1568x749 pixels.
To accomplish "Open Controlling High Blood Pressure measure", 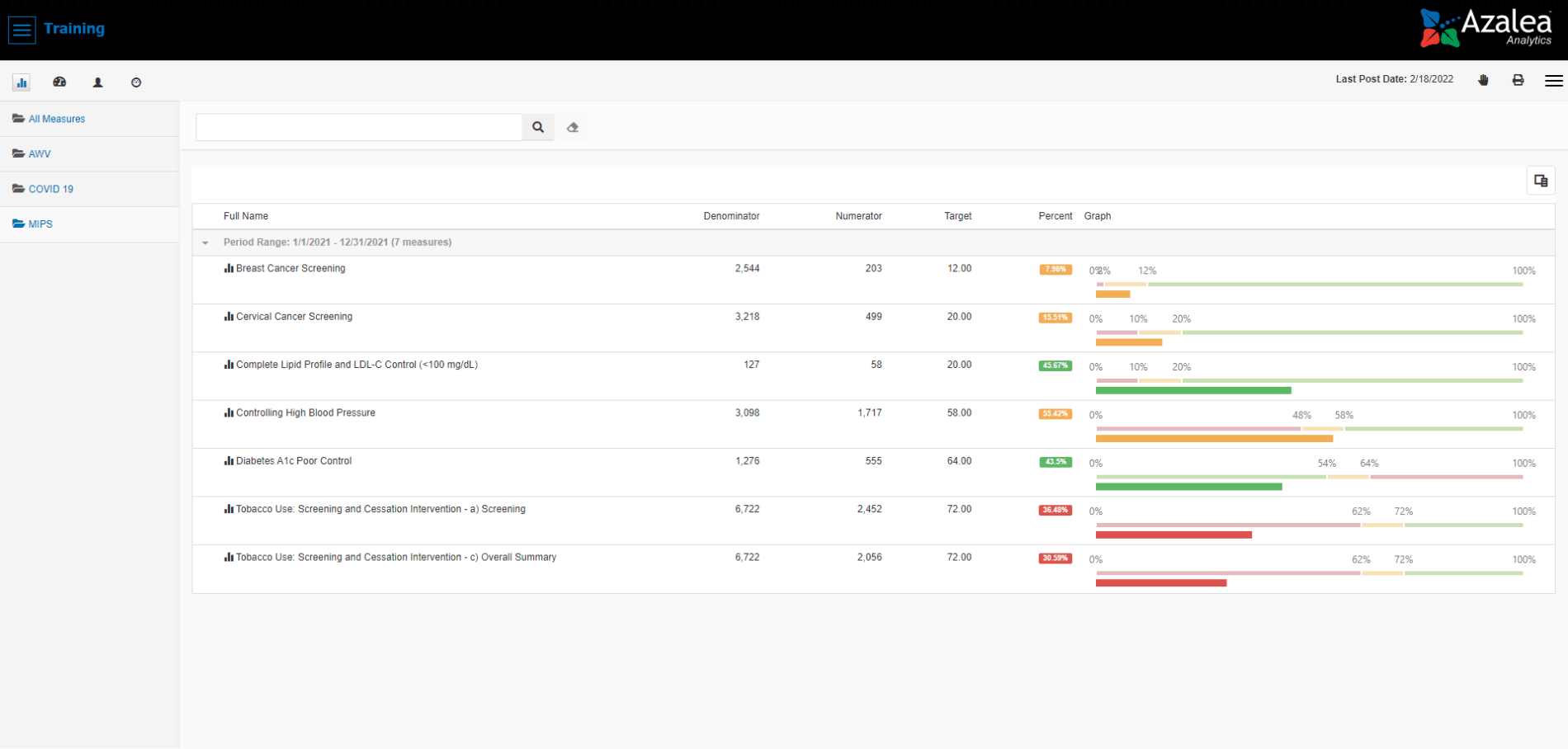I will pos(305,412).
